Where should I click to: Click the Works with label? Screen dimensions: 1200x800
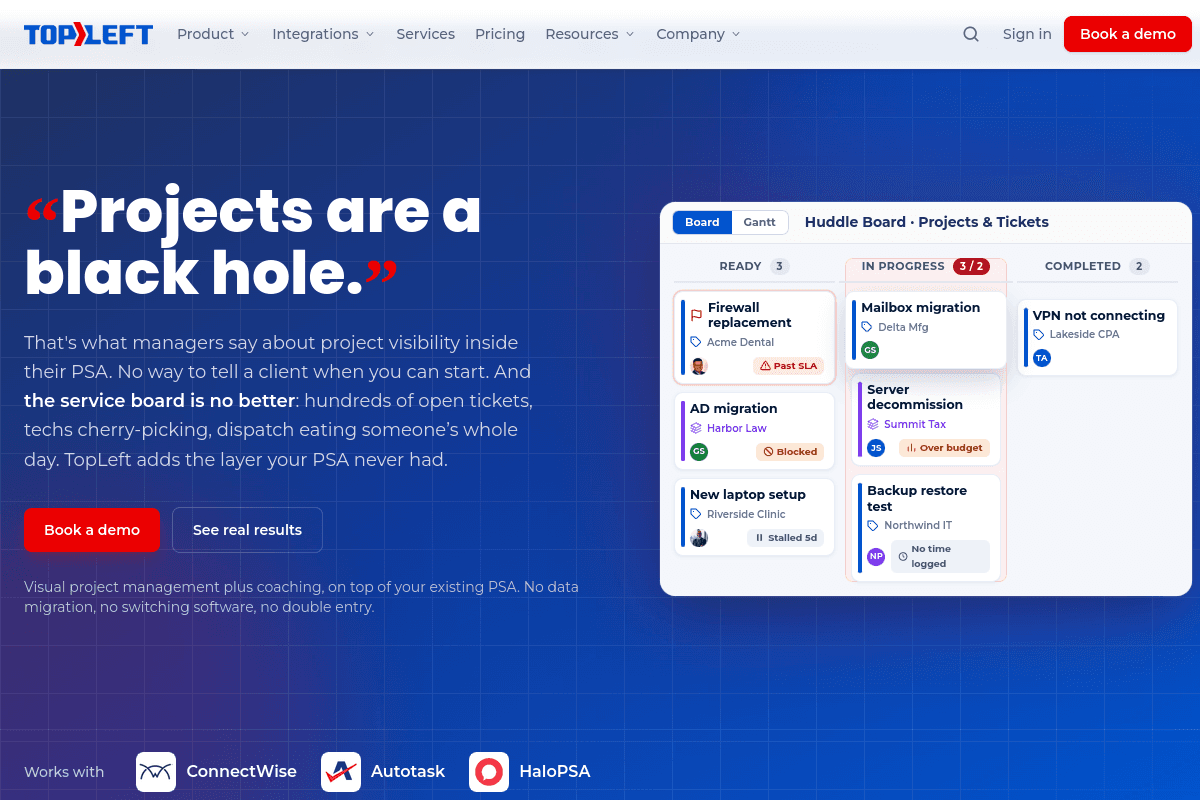click(x=64, y=772)
